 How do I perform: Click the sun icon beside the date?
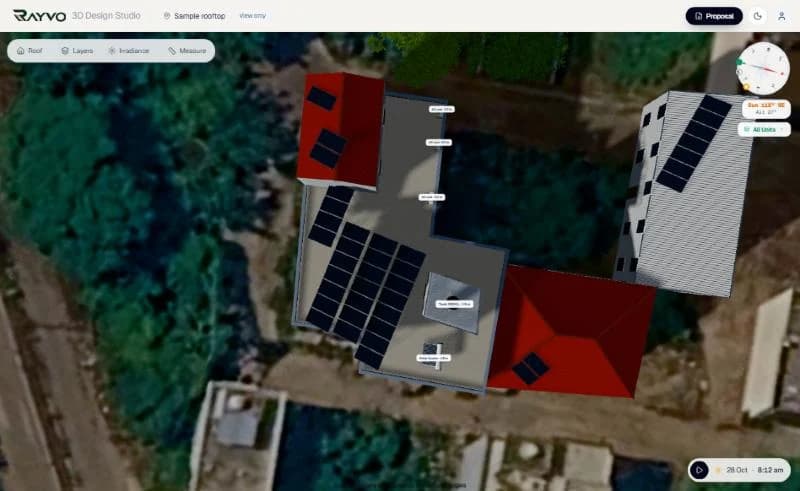(x=718, y=470)
